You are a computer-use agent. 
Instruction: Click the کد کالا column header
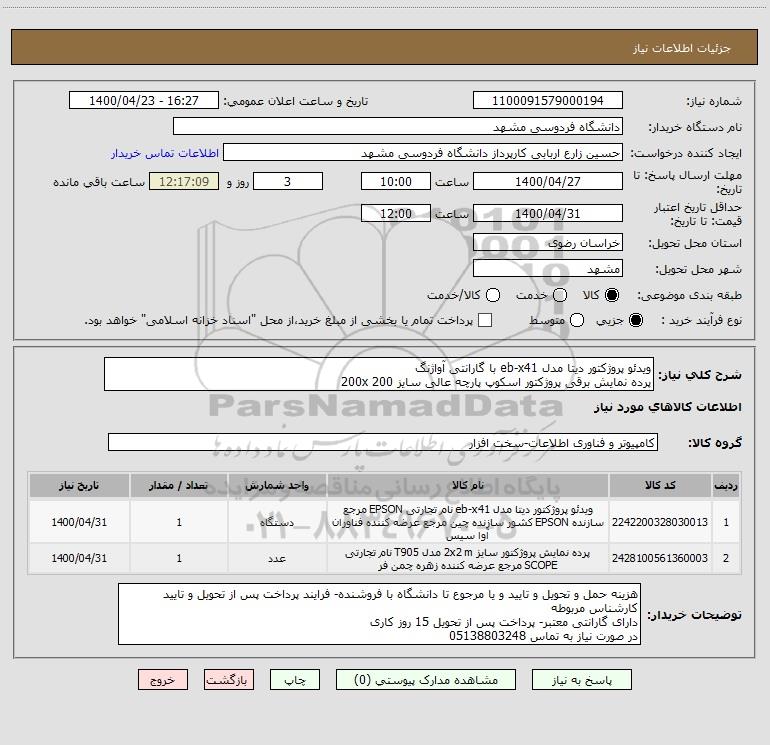click(x=660, y=485)
